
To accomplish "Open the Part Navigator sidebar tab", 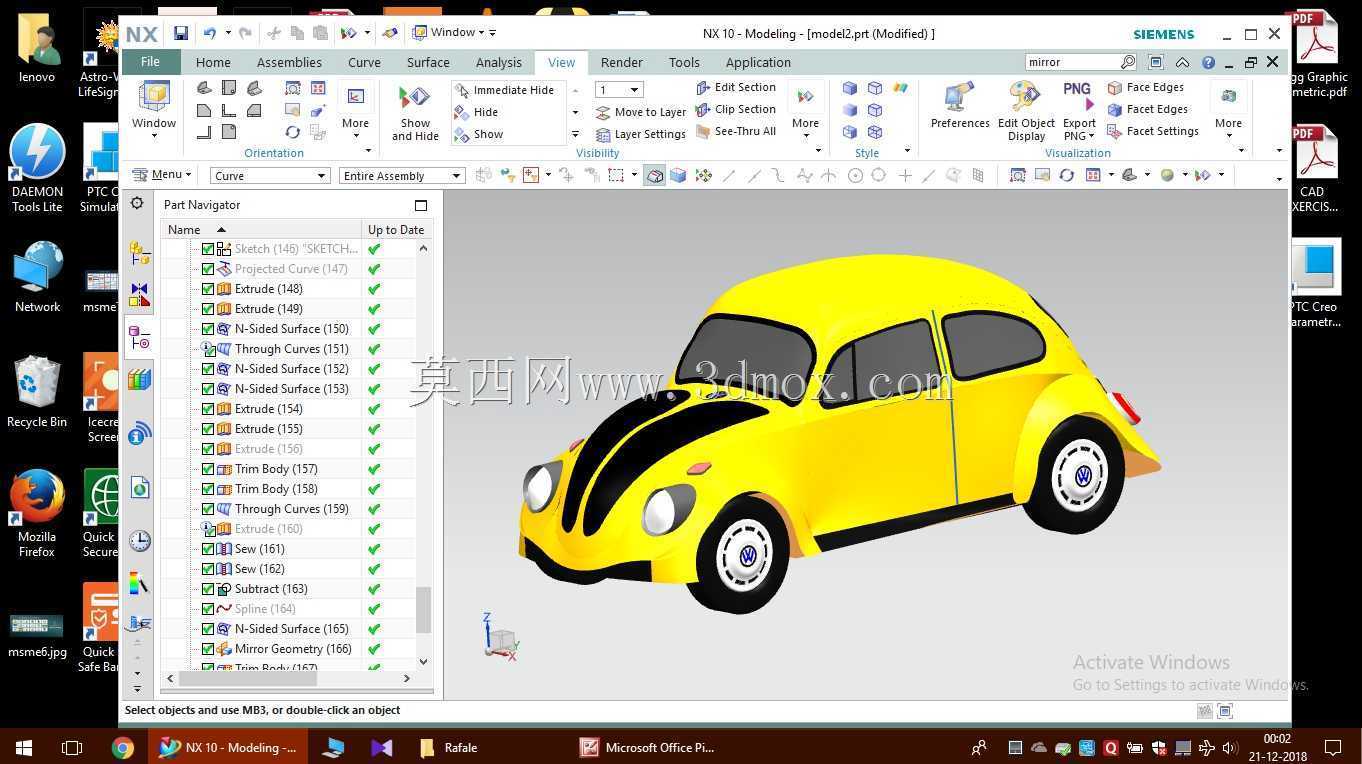I will [x=139, y=339].
